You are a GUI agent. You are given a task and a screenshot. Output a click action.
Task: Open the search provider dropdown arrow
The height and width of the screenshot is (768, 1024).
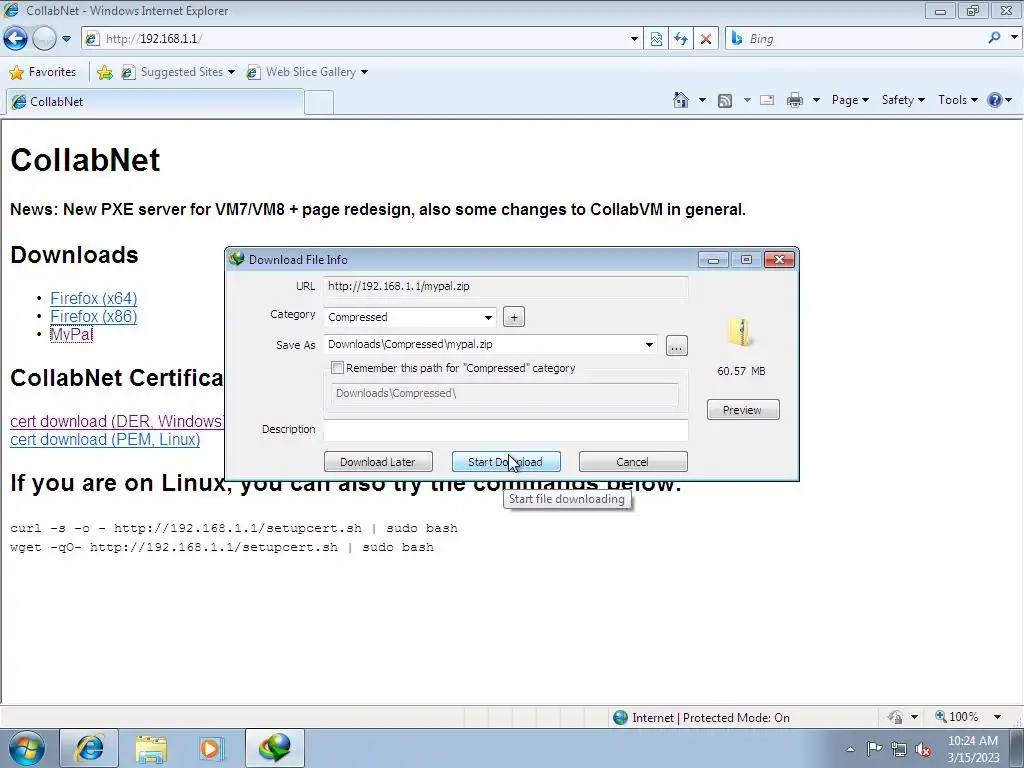[x=1014, y=38]
